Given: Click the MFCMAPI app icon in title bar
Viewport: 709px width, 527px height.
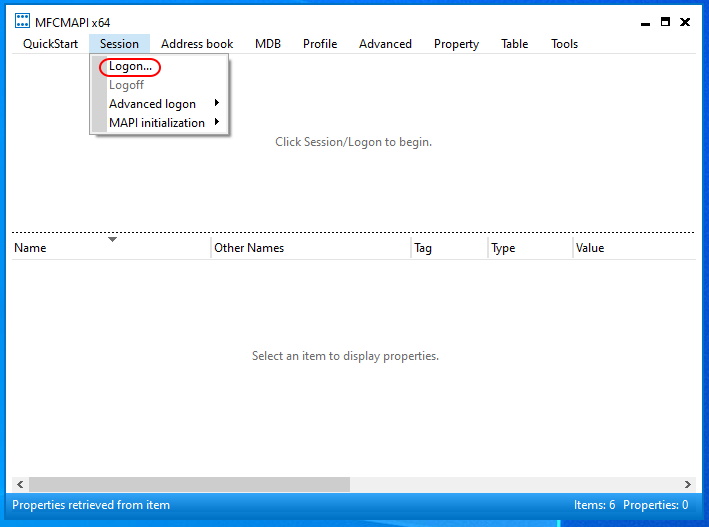Looking at the screenshot, I should click(x=22, y=21).
